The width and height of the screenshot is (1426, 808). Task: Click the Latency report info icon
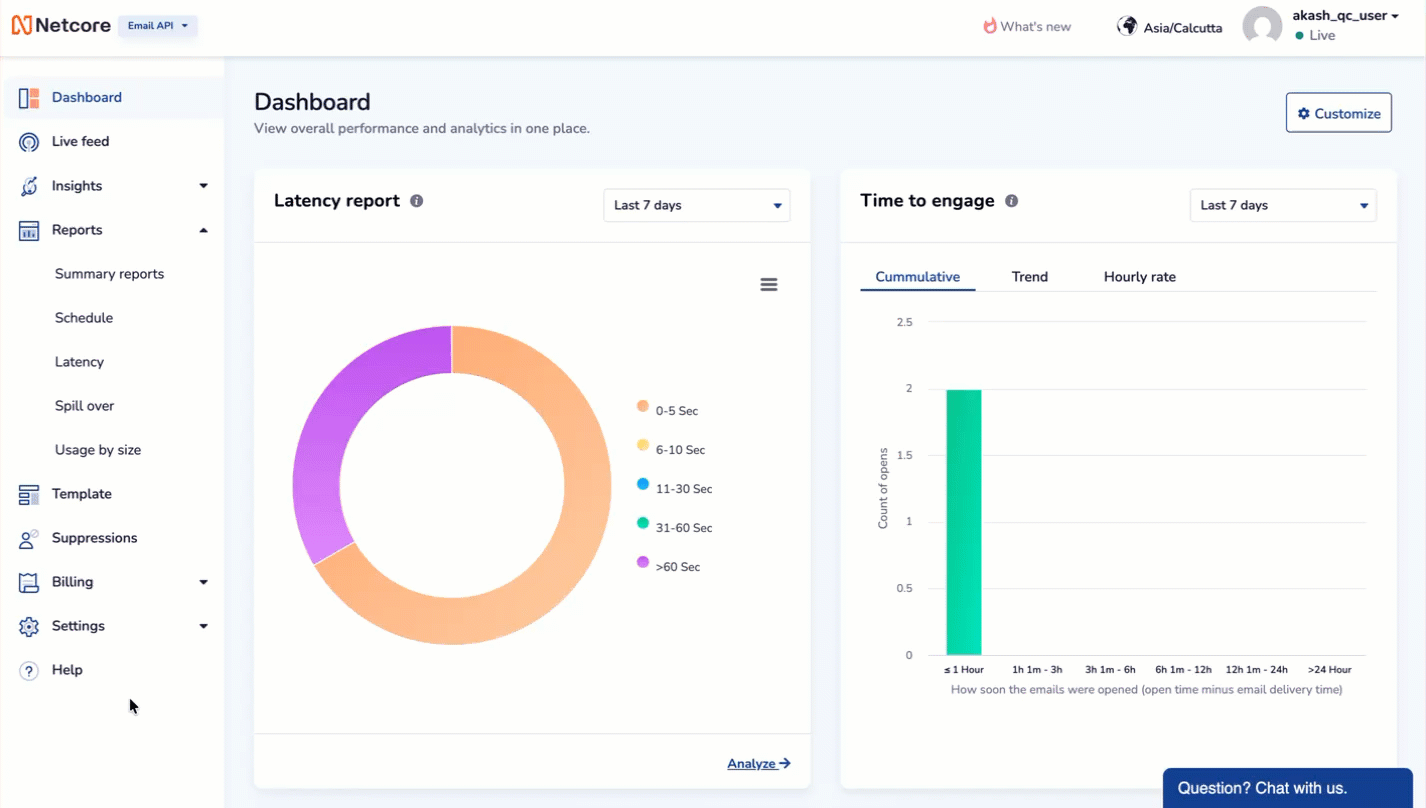[416, 200]
